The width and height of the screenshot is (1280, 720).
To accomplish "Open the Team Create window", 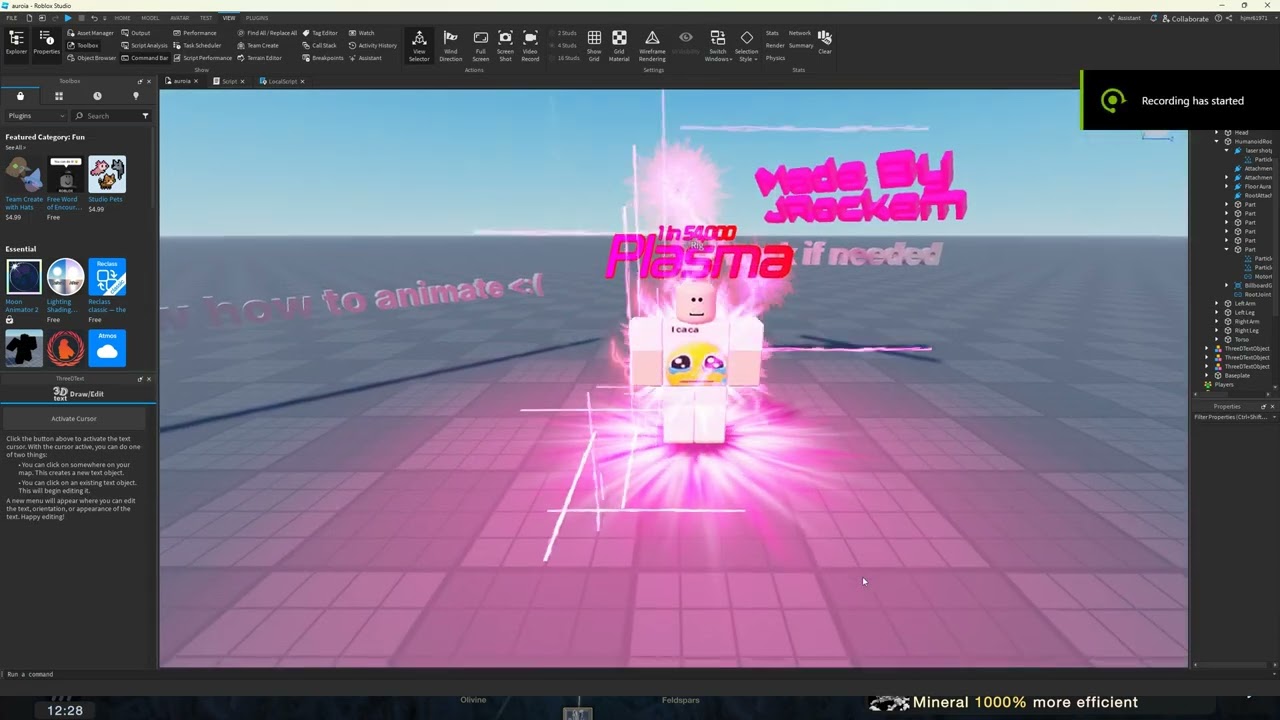I will point(258,45).
